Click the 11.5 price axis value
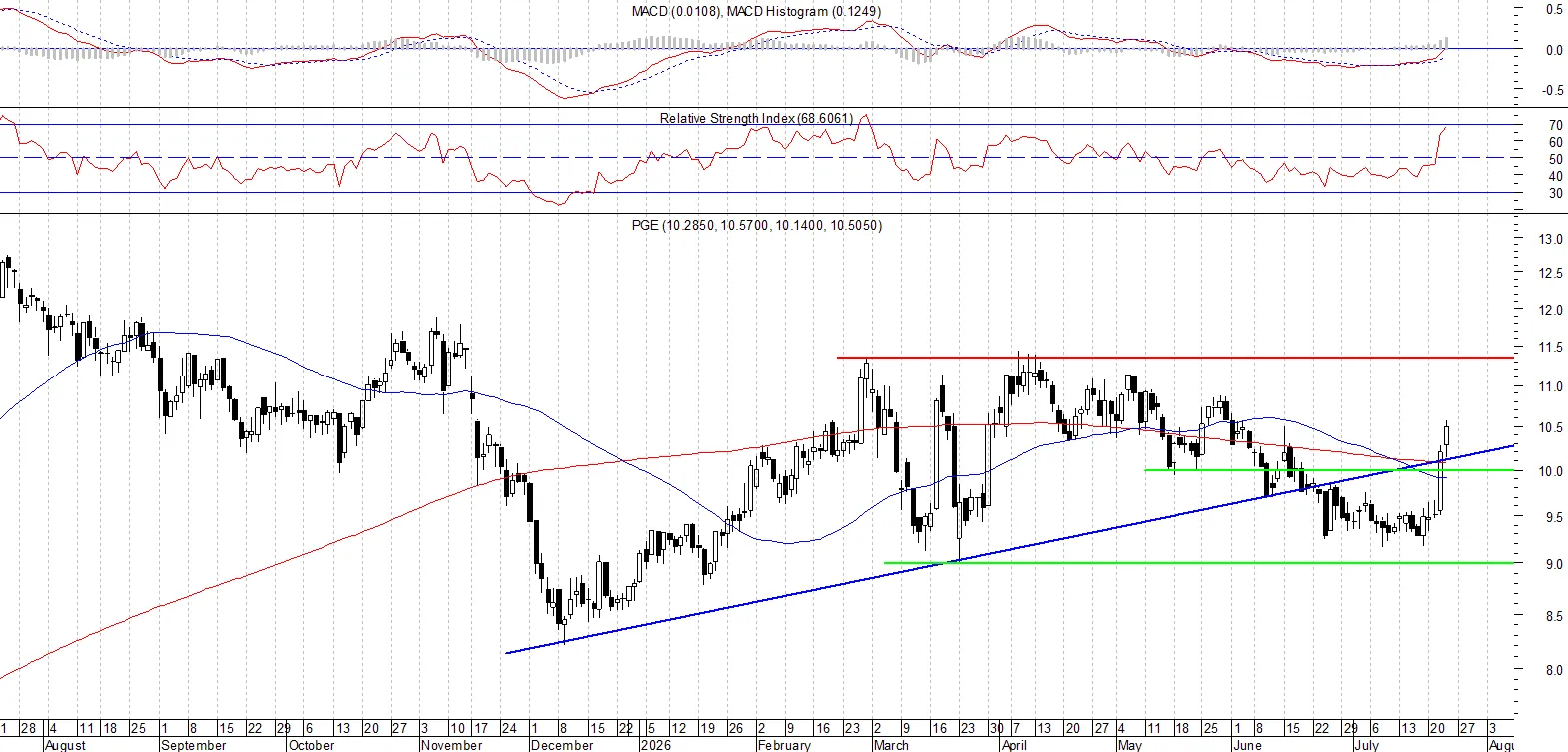Screen dimensions: 1568x752 tap(1550, 348)
